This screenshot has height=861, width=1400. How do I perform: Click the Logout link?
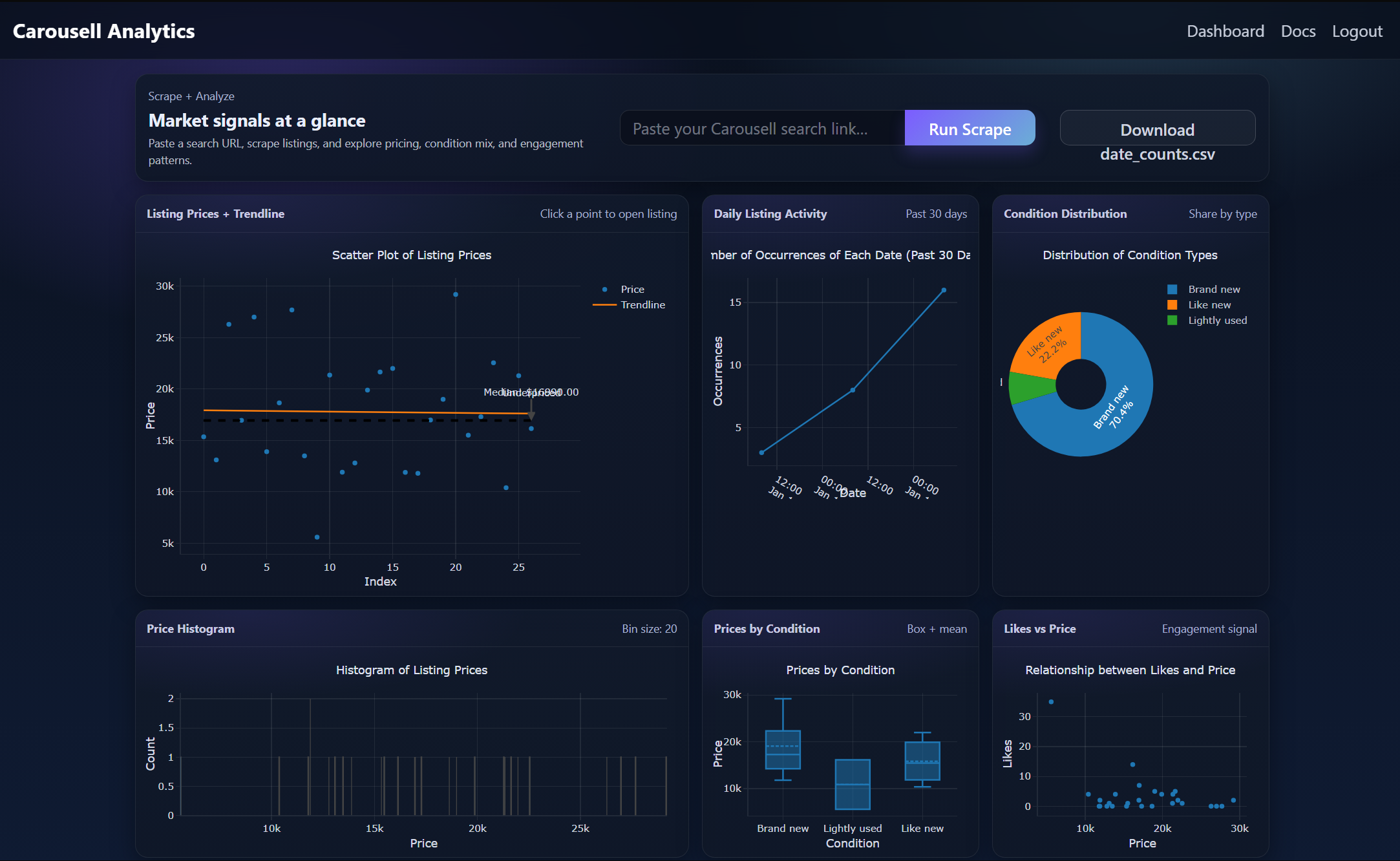pos(1357,31)
